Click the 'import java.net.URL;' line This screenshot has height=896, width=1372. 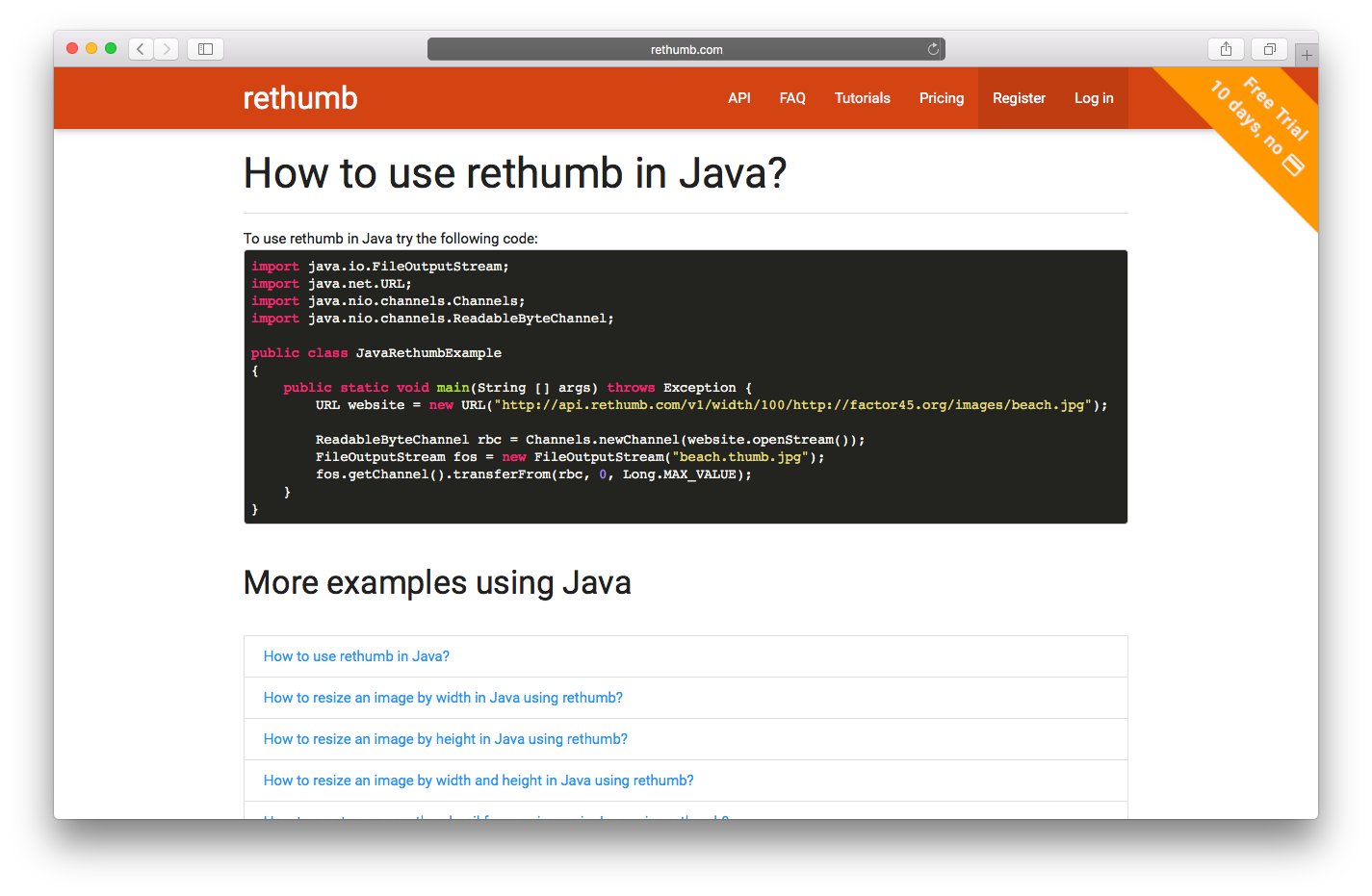pyautogui.click(x=331, y=284)
